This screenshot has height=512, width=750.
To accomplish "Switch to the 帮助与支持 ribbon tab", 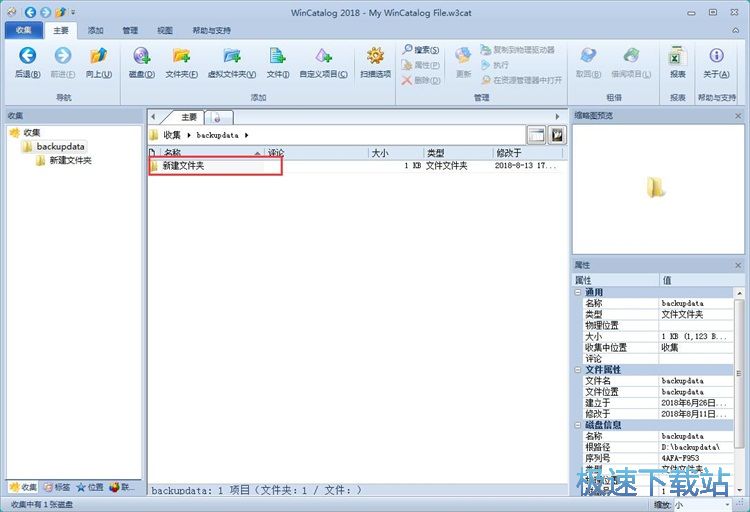I will pos(211,30).
